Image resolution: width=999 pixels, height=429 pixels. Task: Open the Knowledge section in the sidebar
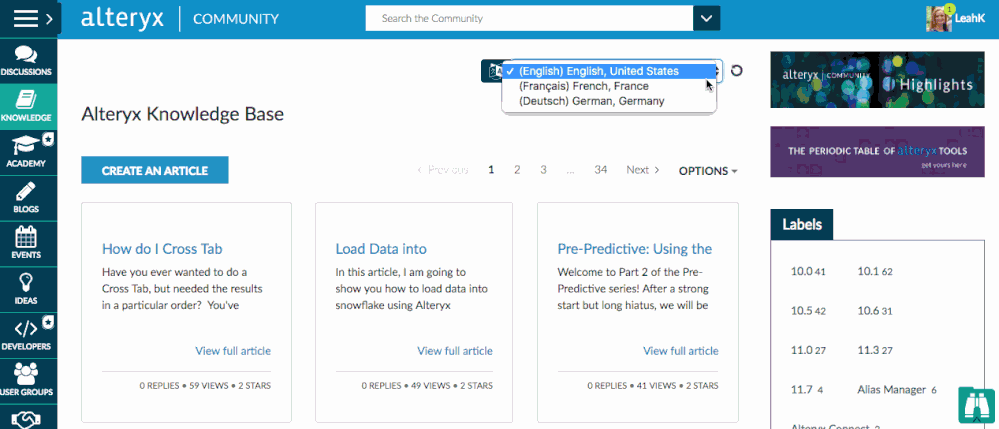(26, 106)
